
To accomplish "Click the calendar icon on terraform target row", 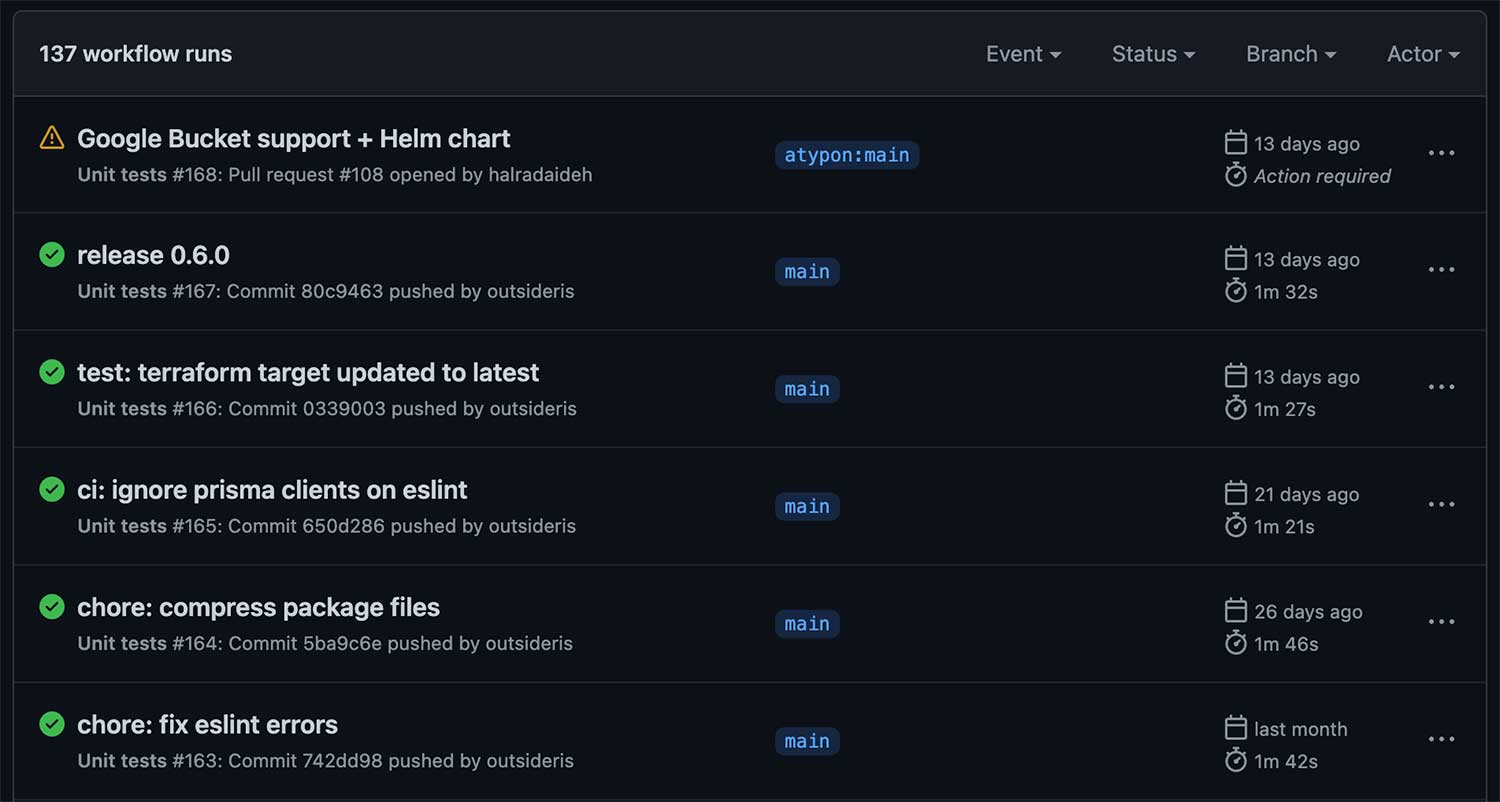I will 1236,377.
